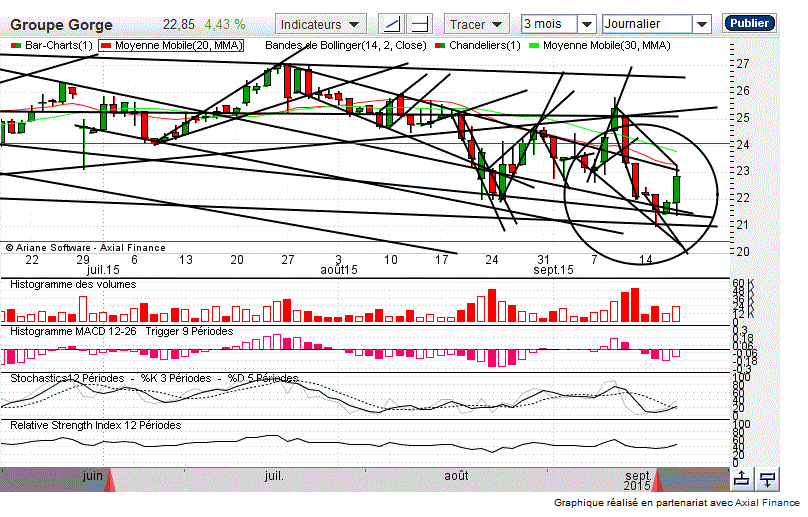
Task: Click the Publier button
Action: (749, 23)
